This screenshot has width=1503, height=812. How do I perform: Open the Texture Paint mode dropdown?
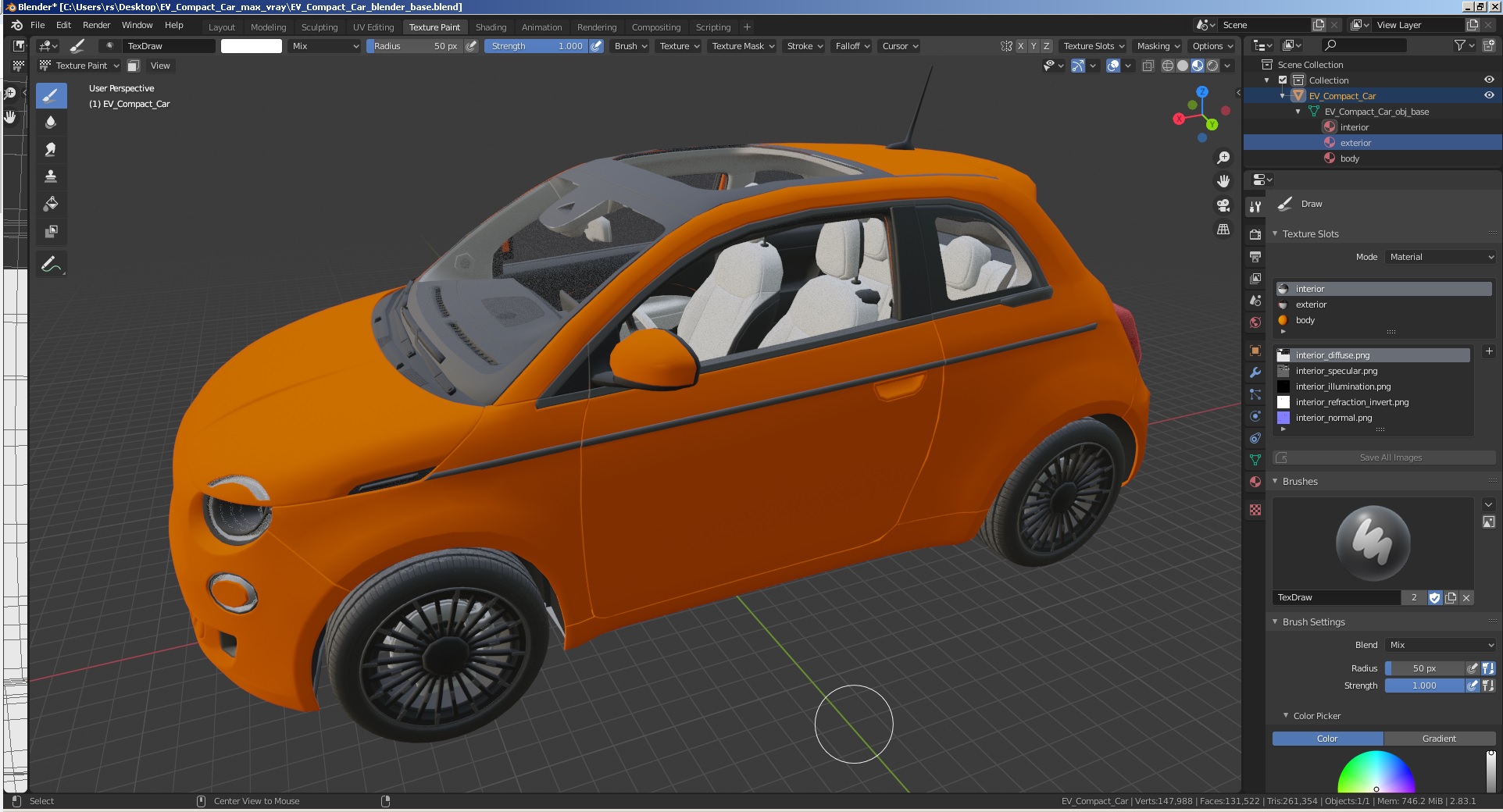[x=80, y=66]
